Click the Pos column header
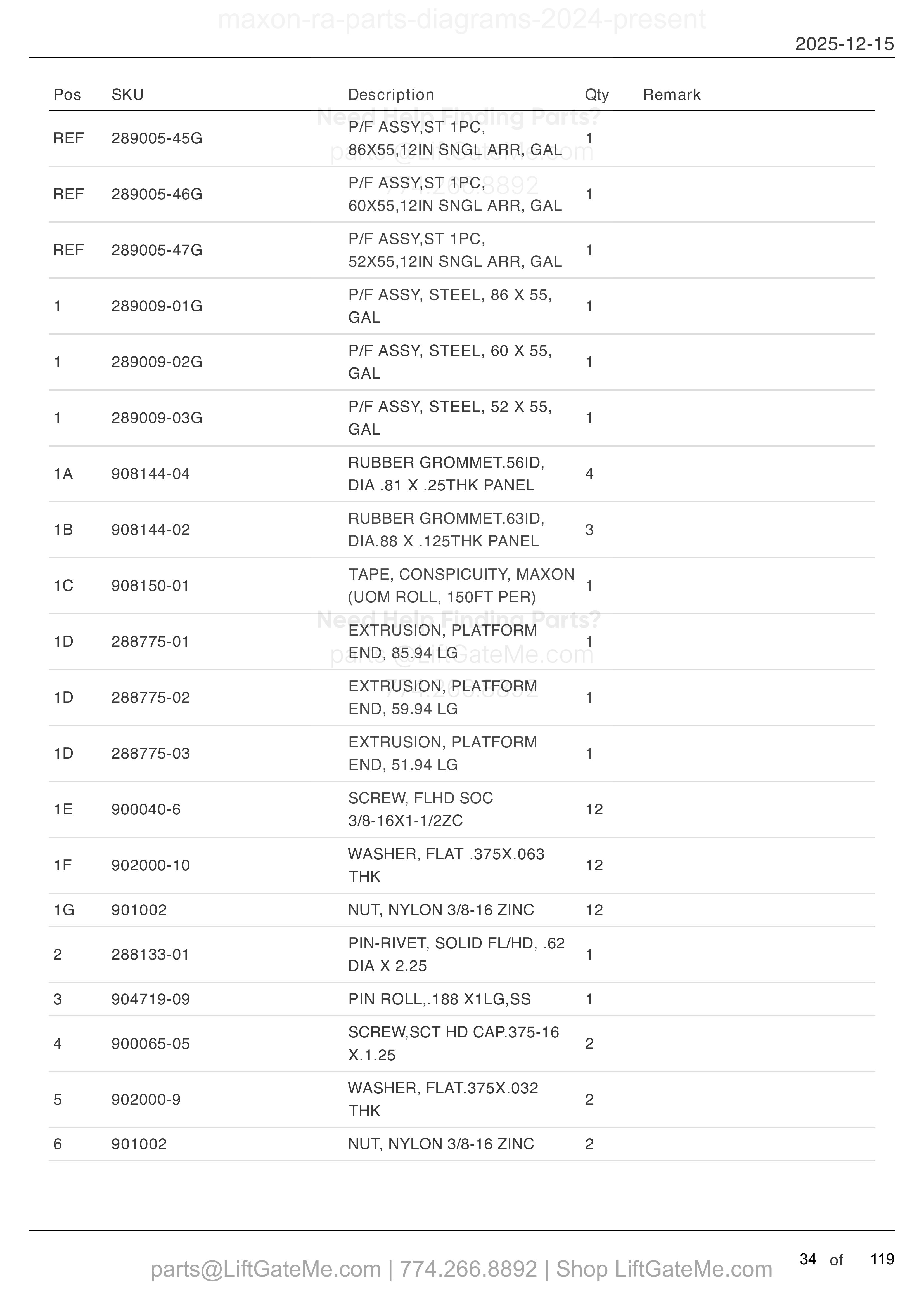The height and width of the screenshot is (1308, 924). point(67,95)
